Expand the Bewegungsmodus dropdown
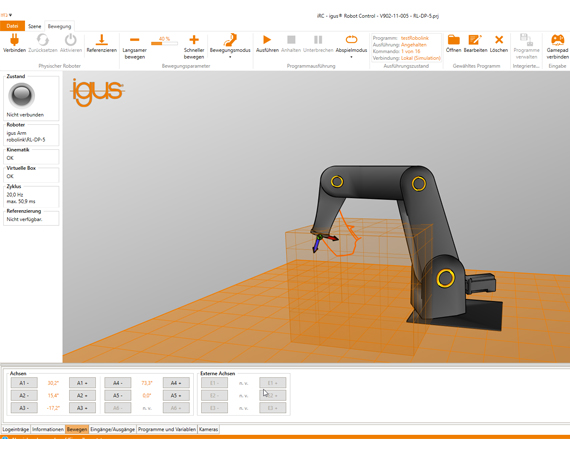Viewport: 570px width, 449px height. 230,57
